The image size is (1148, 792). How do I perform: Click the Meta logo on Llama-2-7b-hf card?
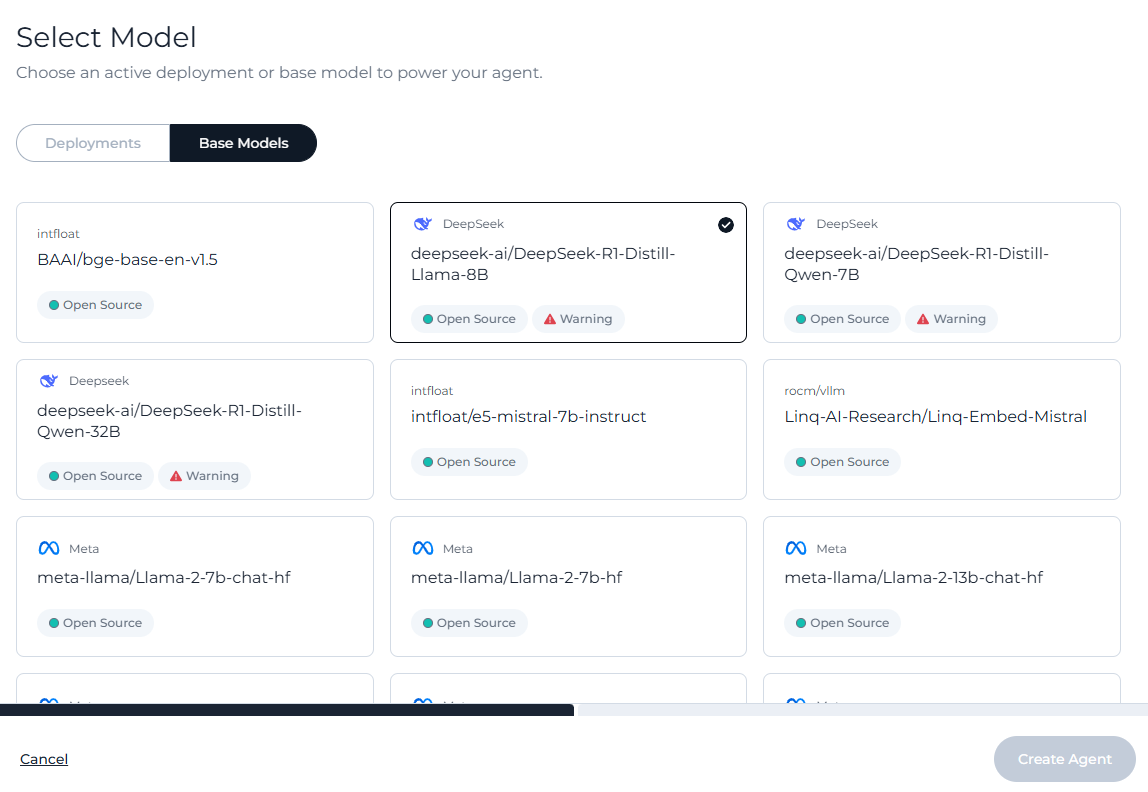click(422, 548)
